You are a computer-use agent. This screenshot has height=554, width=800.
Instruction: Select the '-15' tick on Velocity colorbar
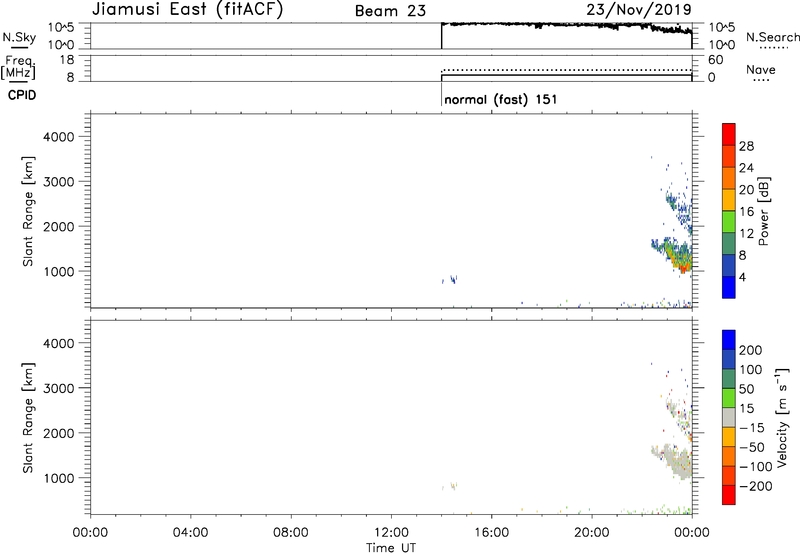point(752,427)
